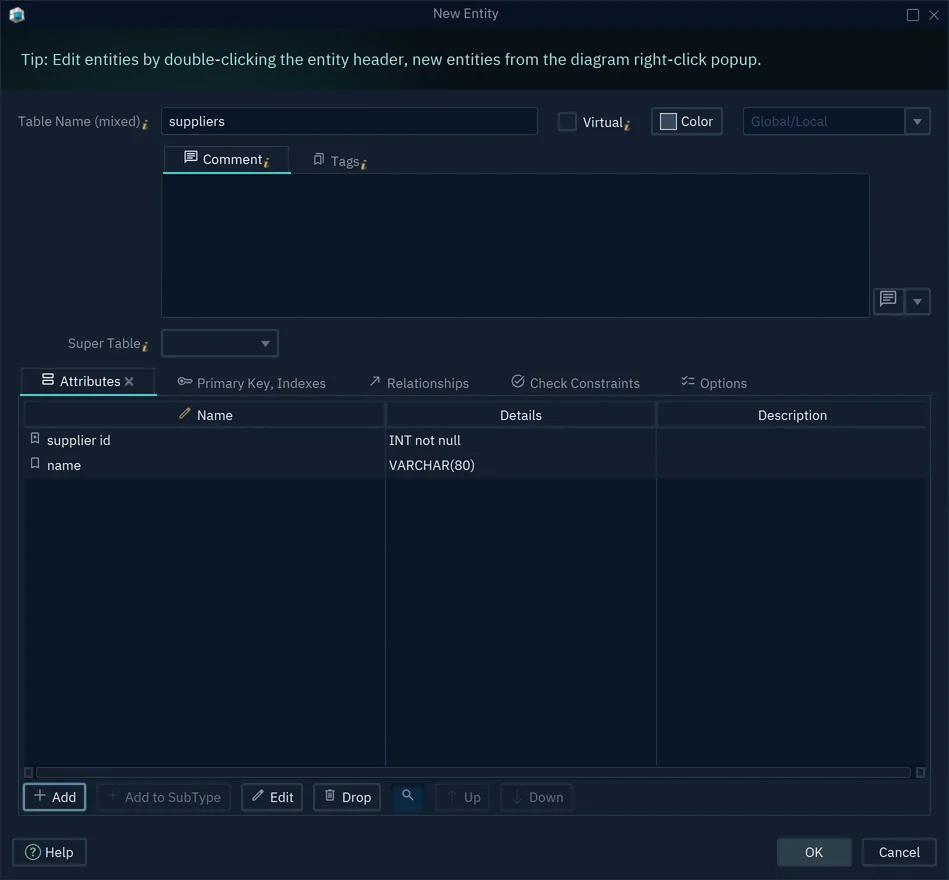Click scrollbar right arrow under attributes table
Image resolution: width=949 pixels, height=880 pixels.
pos(920,772)
